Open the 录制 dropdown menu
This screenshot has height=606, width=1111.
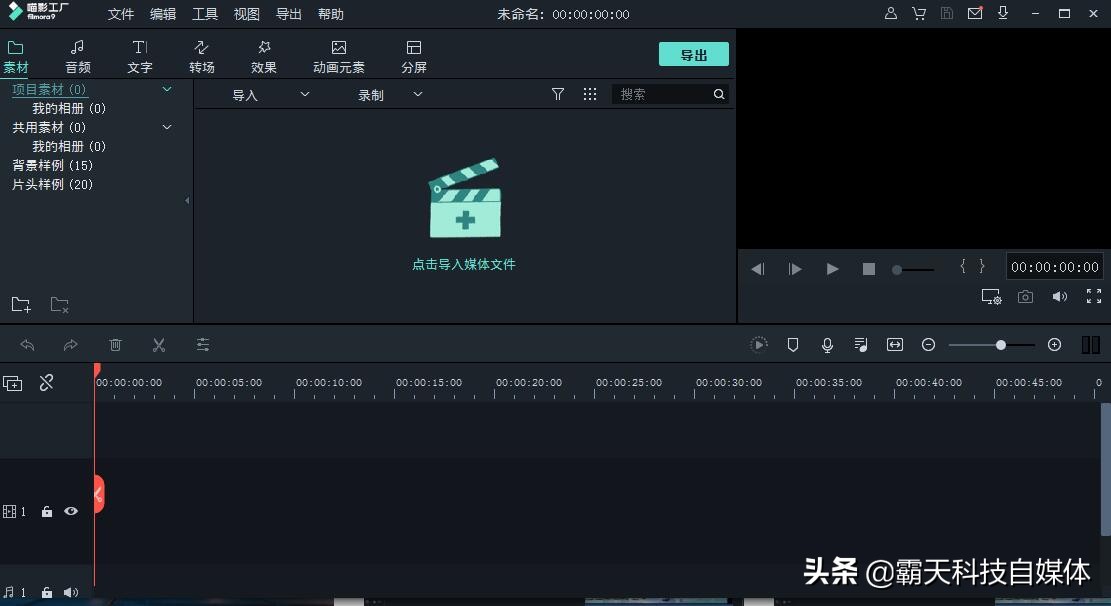tap(418, 94)
